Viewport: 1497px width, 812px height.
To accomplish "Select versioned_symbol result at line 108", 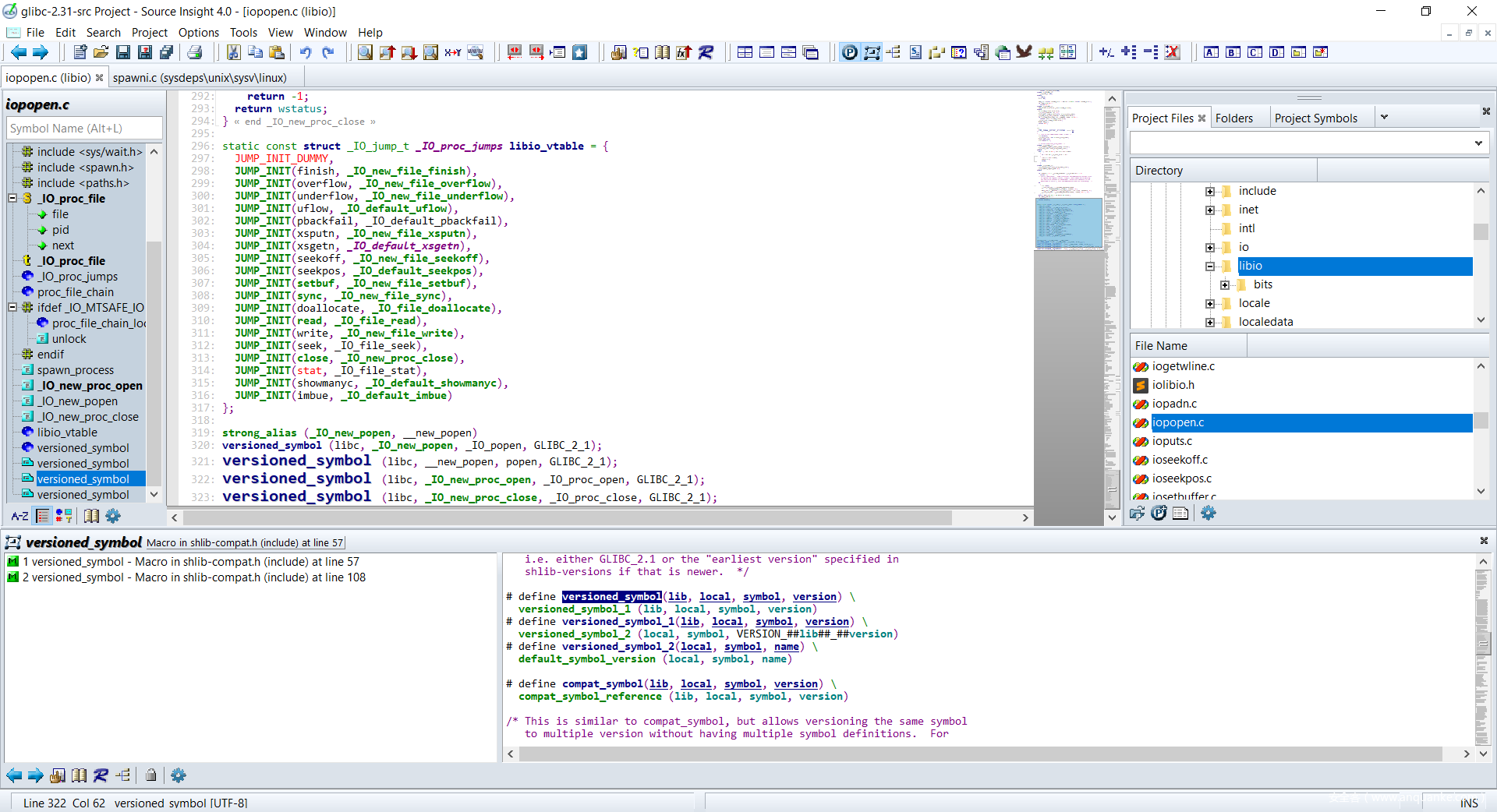I will pyautogui.click(x=193, y=577).
